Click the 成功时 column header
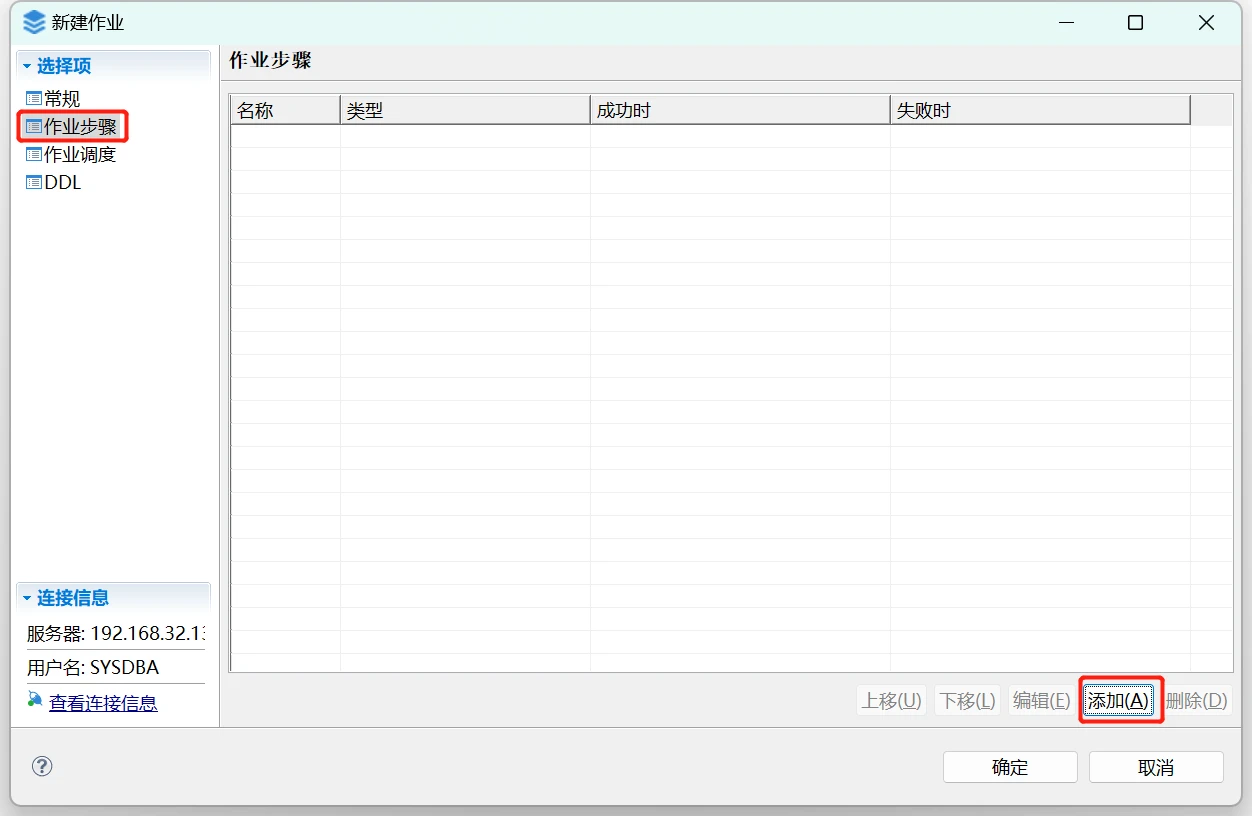 point(739,110)
